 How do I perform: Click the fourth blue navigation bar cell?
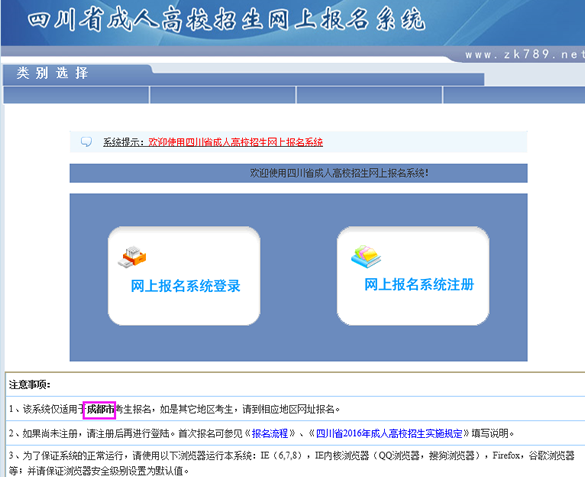[x=514, y=95]
